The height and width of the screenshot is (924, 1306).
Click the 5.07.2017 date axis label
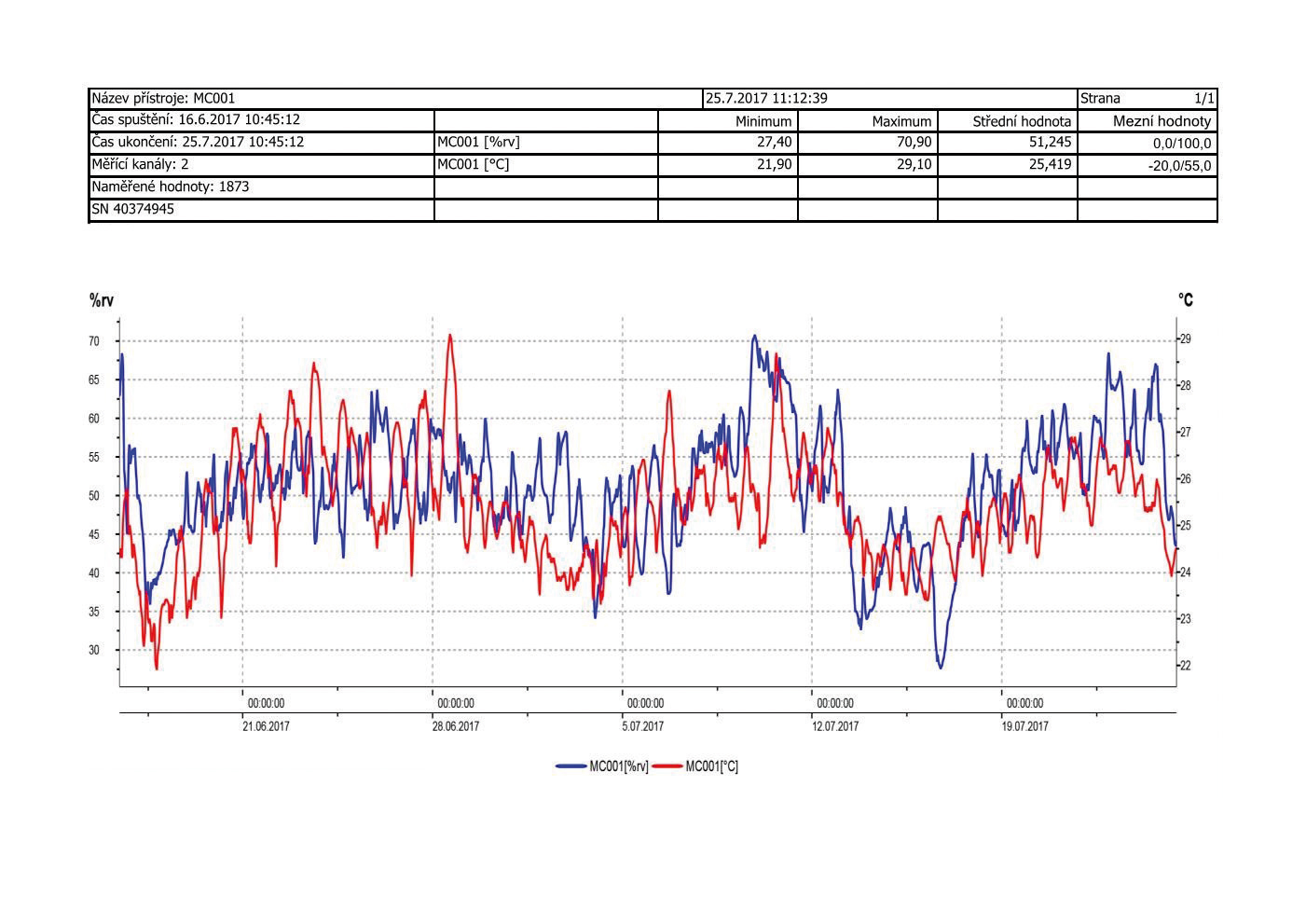pyautogui.click(x=643, y=726)
